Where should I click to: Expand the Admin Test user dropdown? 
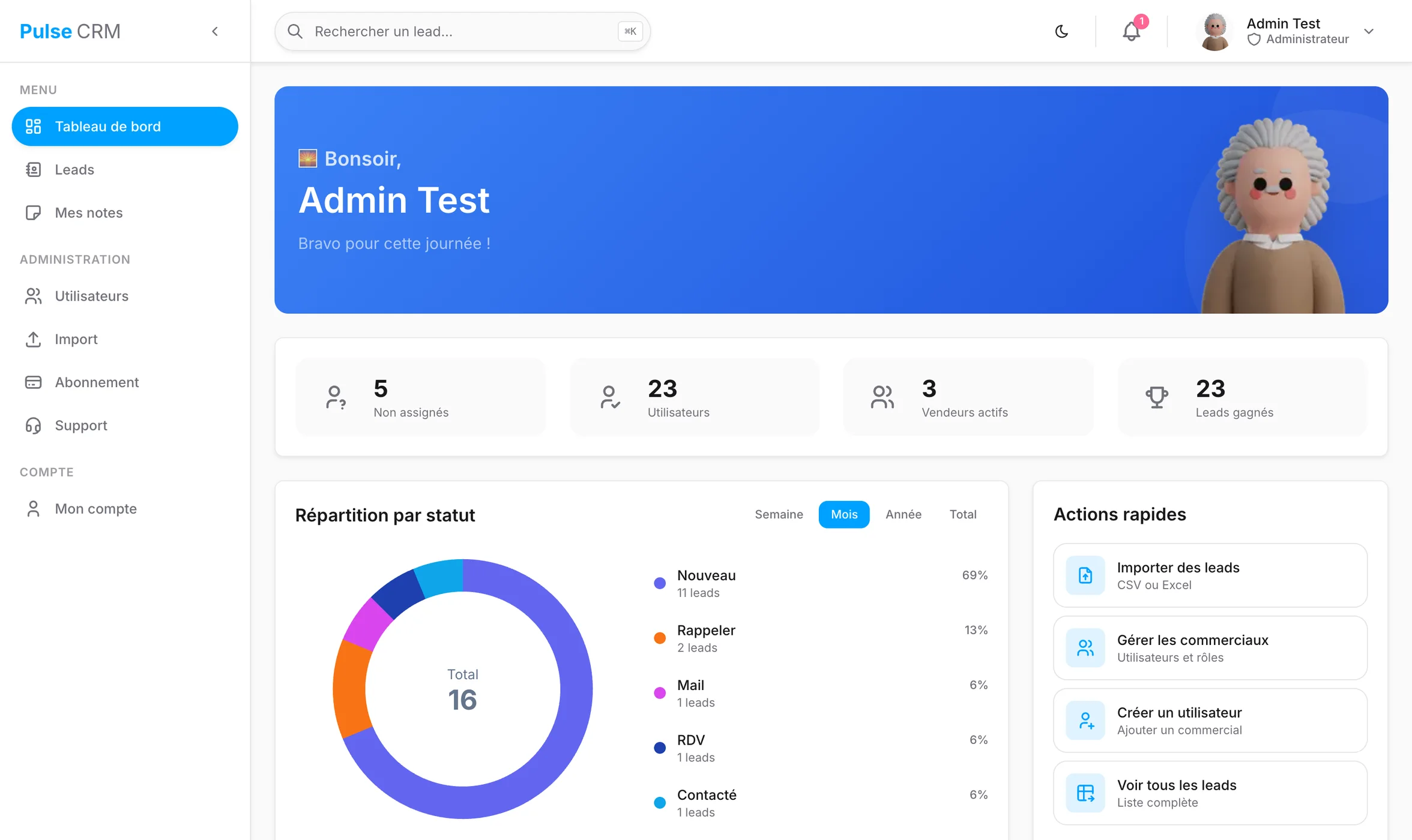point(1369,31)
